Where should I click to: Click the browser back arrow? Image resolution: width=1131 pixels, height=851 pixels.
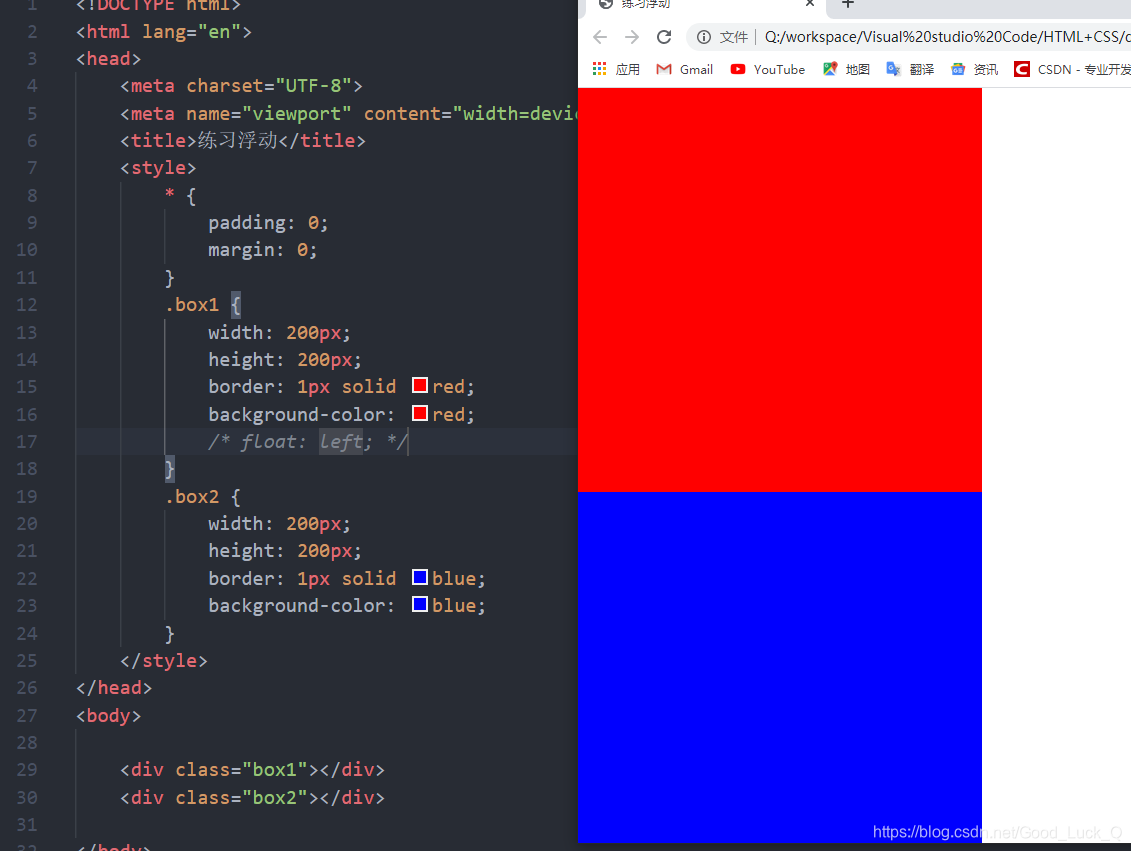tap(599, 37)
